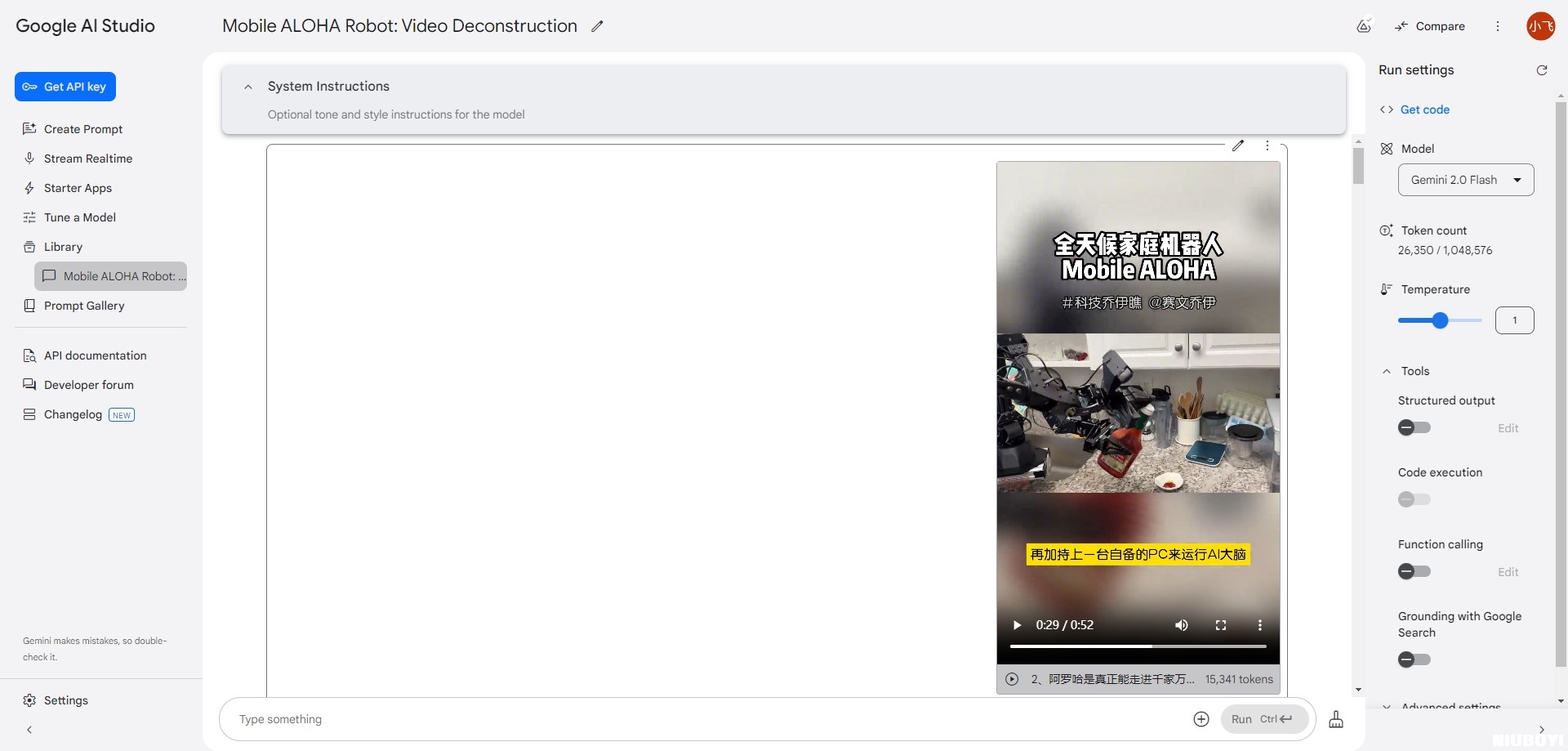Viewport: 1568px width, 751px height.
Task: Open the Gemini 2.0 Flash model dropdown
Action: point(1466,180)
